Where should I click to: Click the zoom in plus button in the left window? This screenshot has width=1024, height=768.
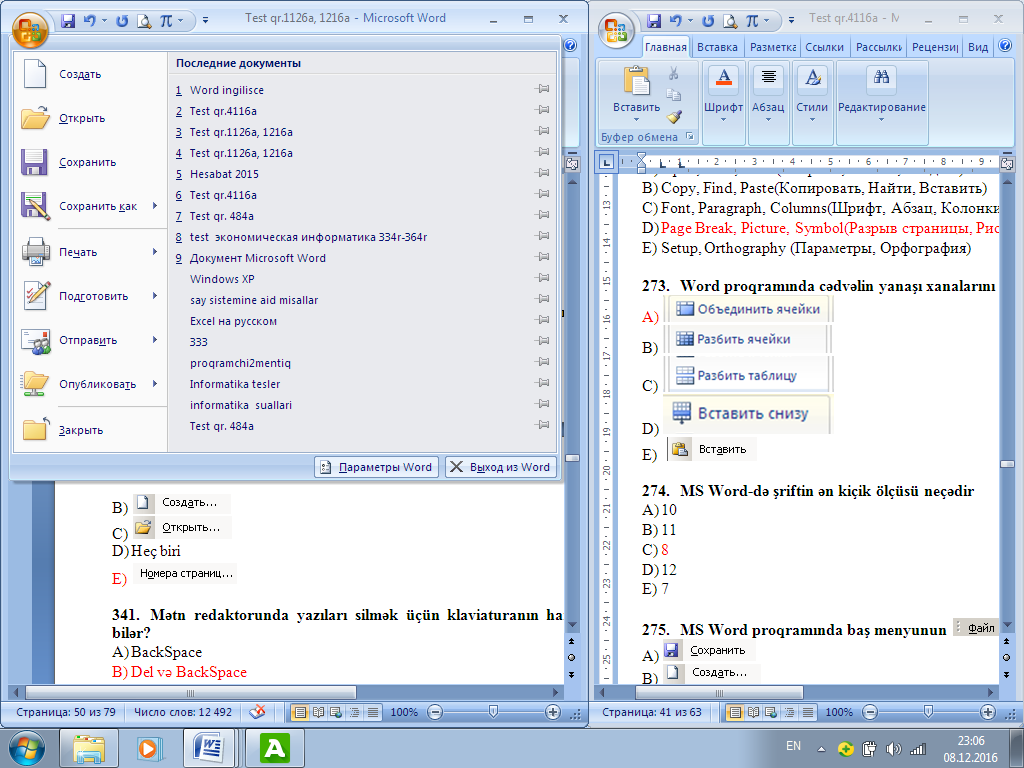pyautogui.click(x=552, y=712)
